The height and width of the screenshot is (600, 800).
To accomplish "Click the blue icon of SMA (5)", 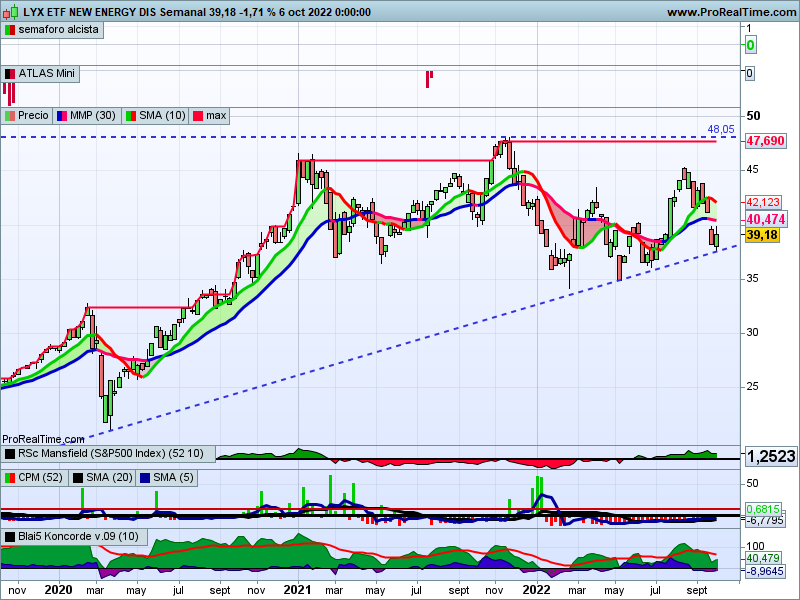I will pos(145,478).
